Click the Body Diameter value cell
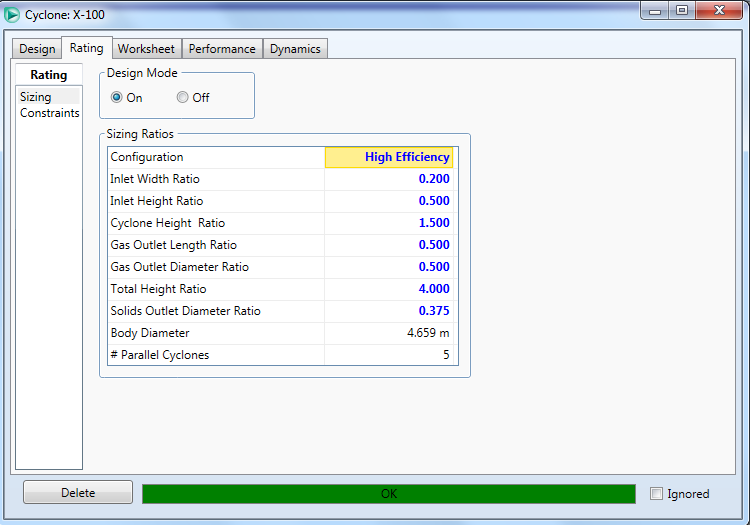This screenshot has height=525, width=750. click(x=390, y=333)
